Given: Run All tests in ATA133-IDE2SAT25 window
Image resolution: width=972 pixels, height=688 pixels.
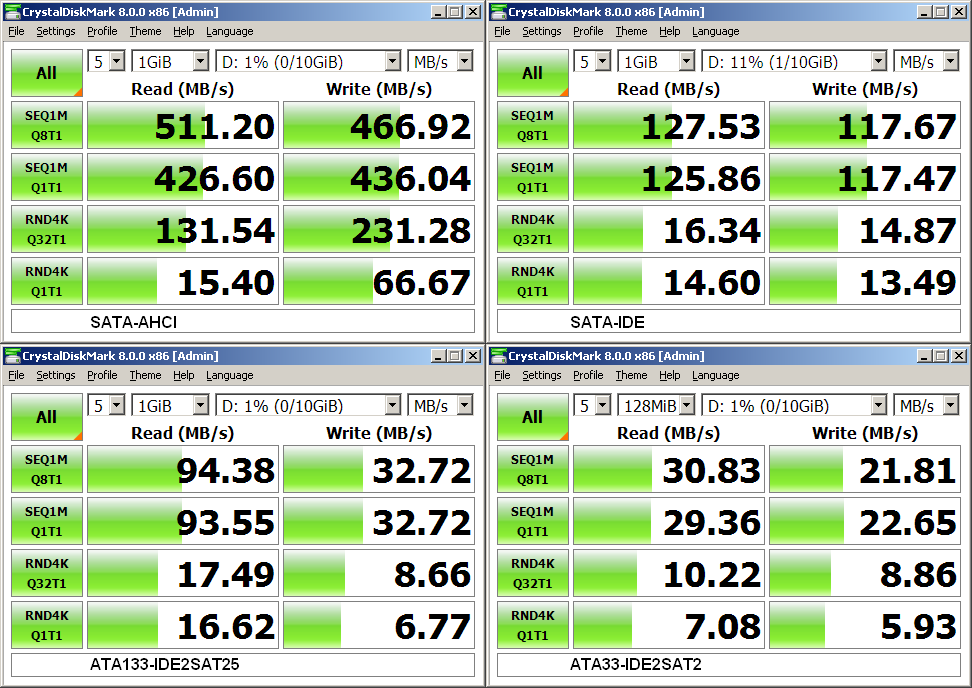Looking at the screenshot, I should (x=46, y=417).
